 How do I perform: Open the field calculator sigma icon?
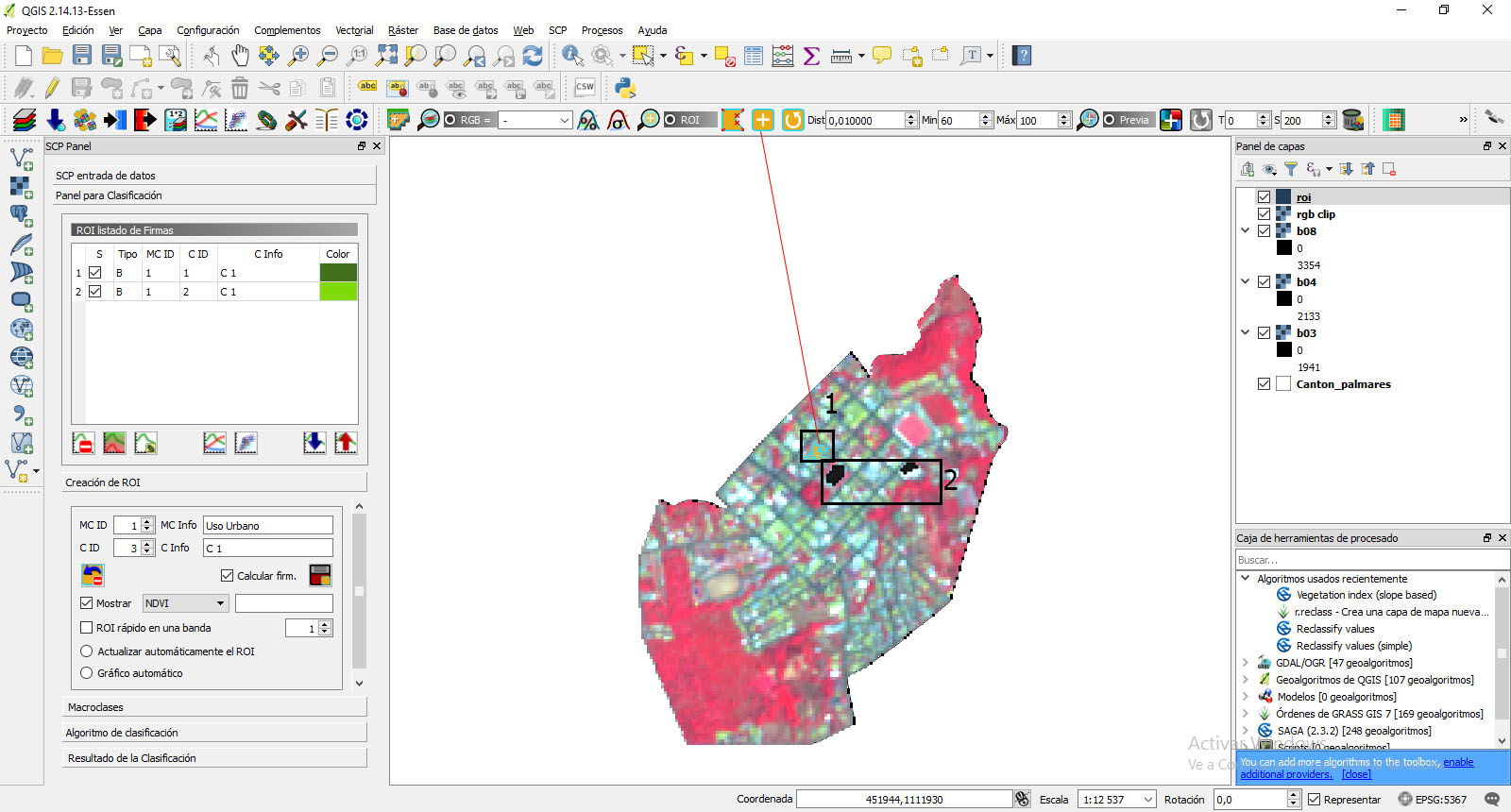(811, 56)
